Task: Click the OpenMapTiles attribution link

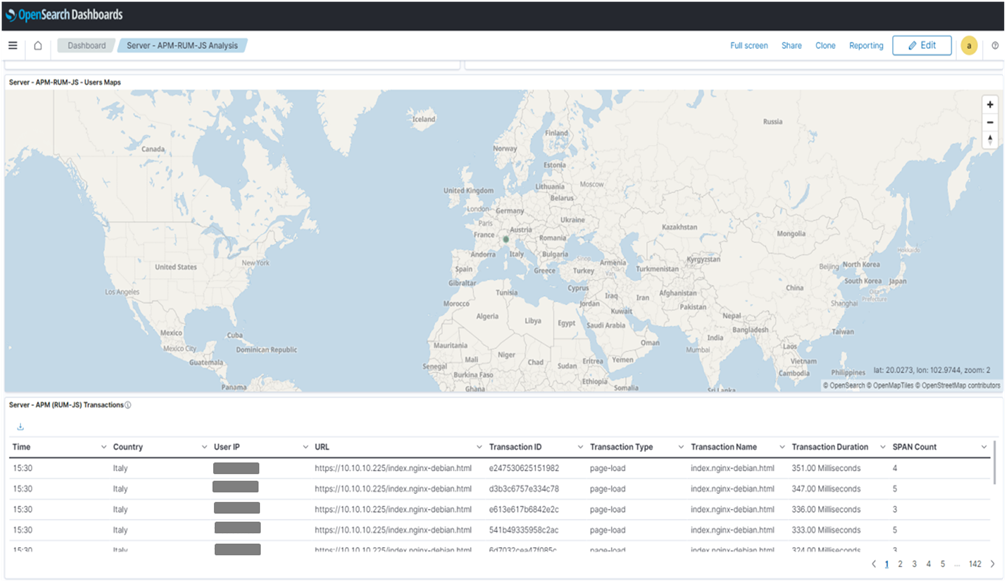Action: pyautogui.click(x=889, y=386)
